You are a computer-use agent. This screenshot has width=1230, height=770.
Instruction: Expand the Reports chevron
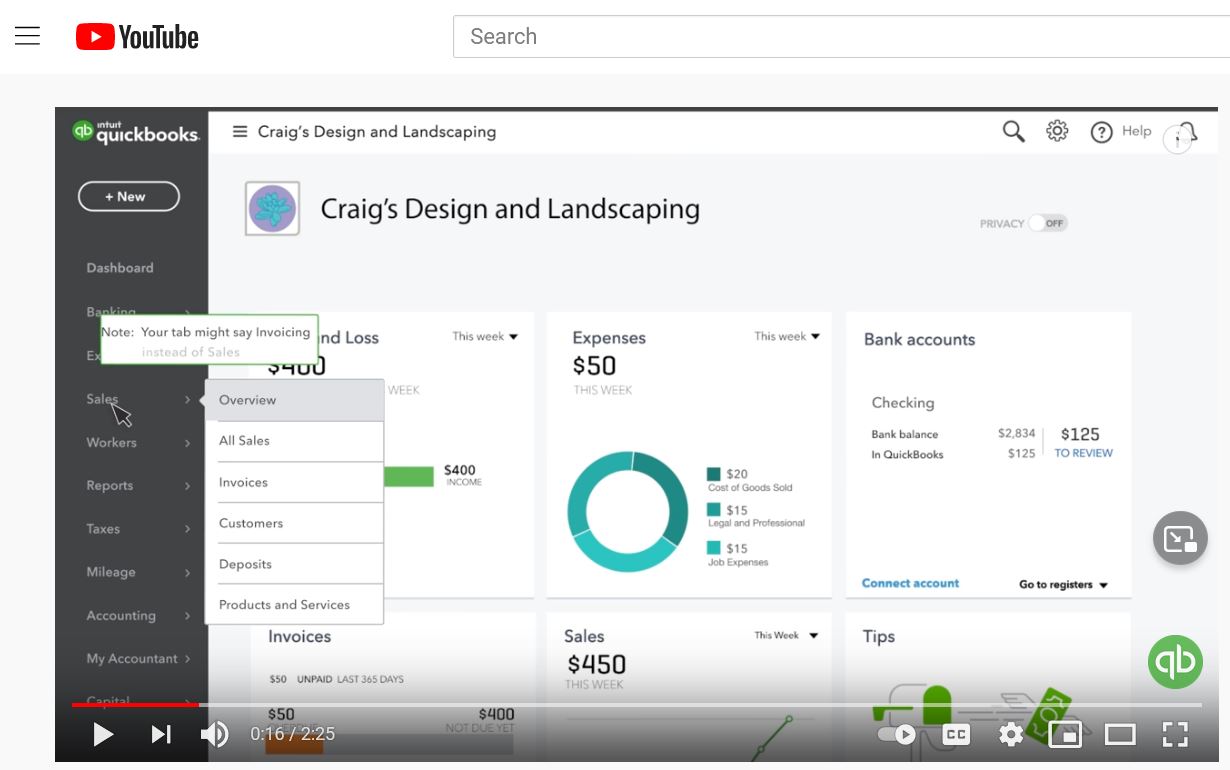click(x=187, y=486)
